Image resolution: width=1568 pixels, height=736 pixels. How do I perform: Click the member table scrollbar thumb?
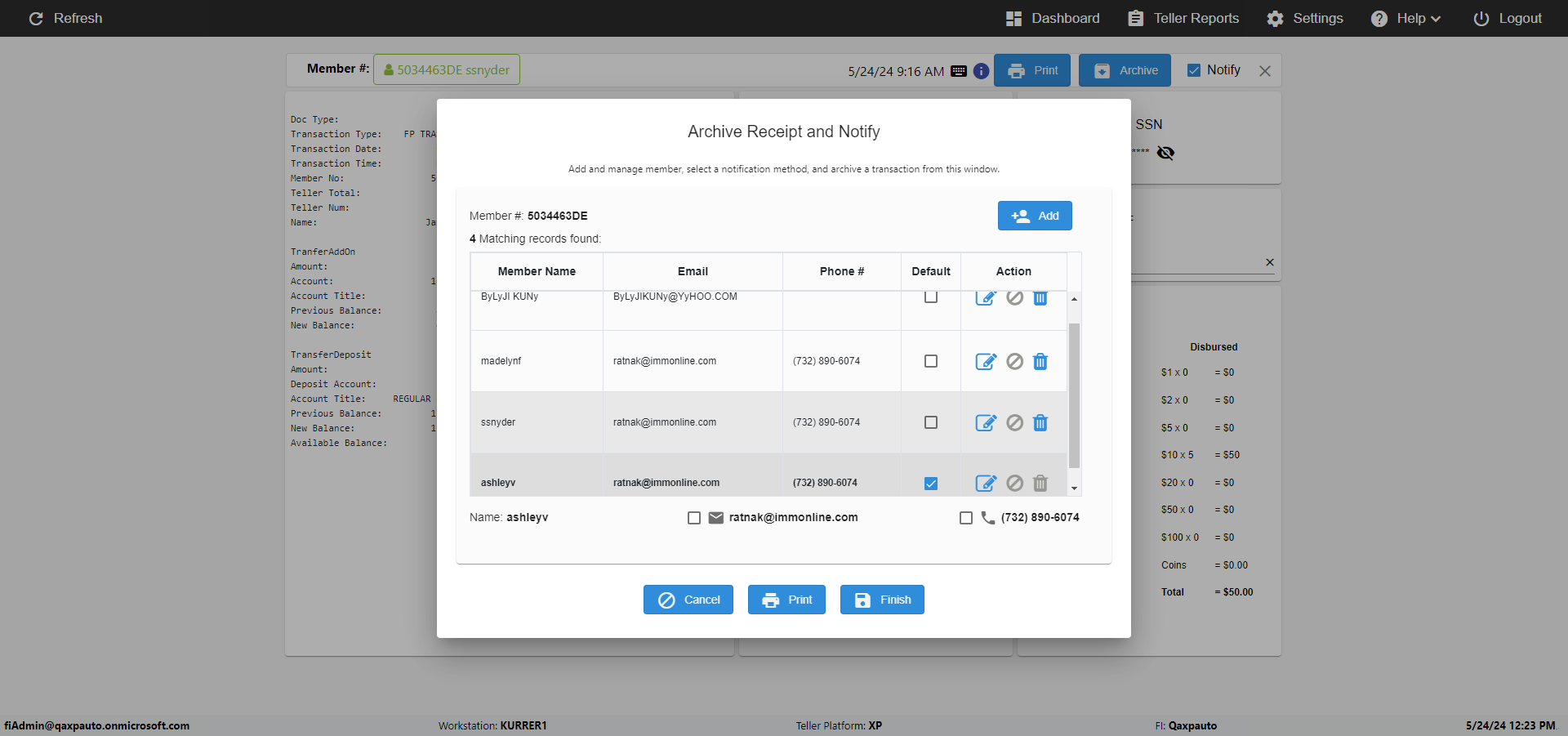(1075, 395)
